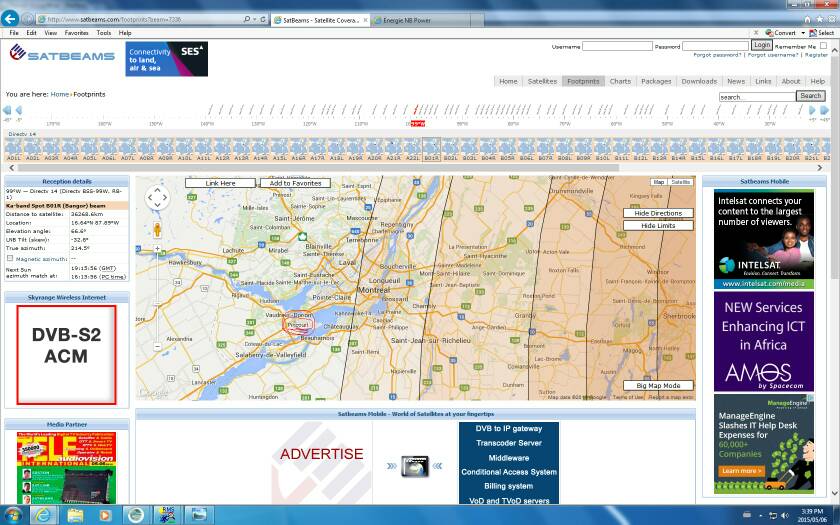Open the Satellites navigation tab
Screen dimensions: 840x525
[542, 81]
